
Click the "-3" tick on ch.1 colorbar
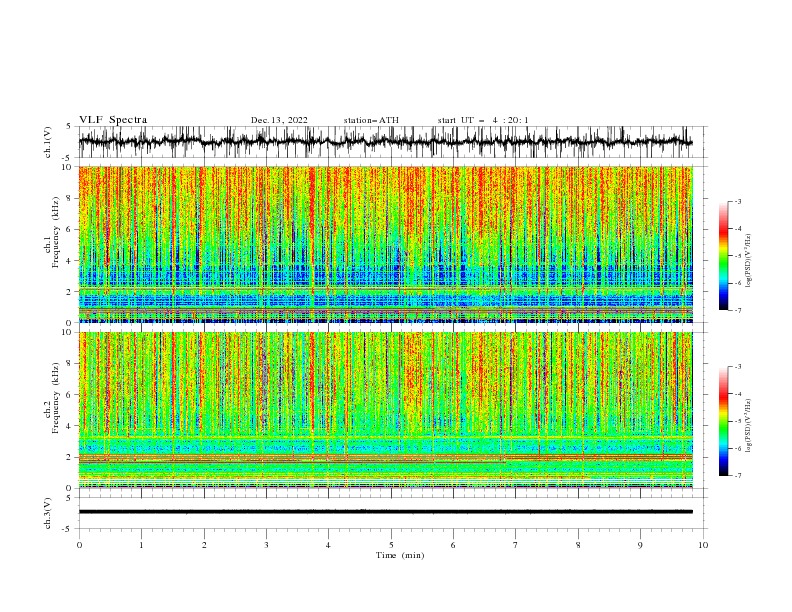[x=737, y=201]
